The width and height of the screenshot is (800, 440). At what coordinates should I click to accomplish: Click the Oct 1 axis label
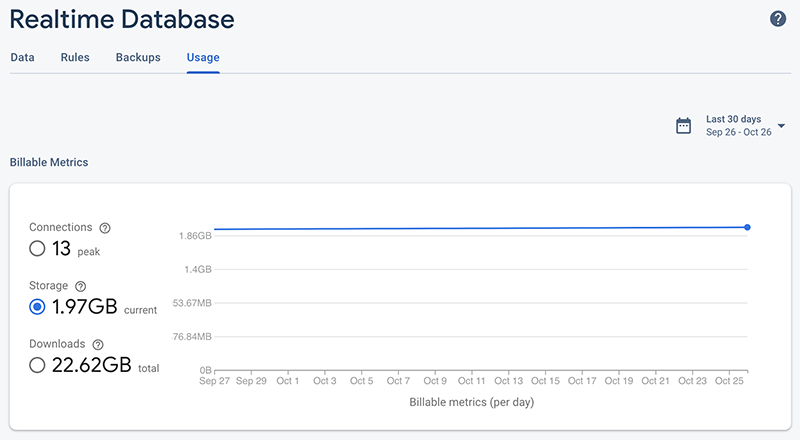288,381
